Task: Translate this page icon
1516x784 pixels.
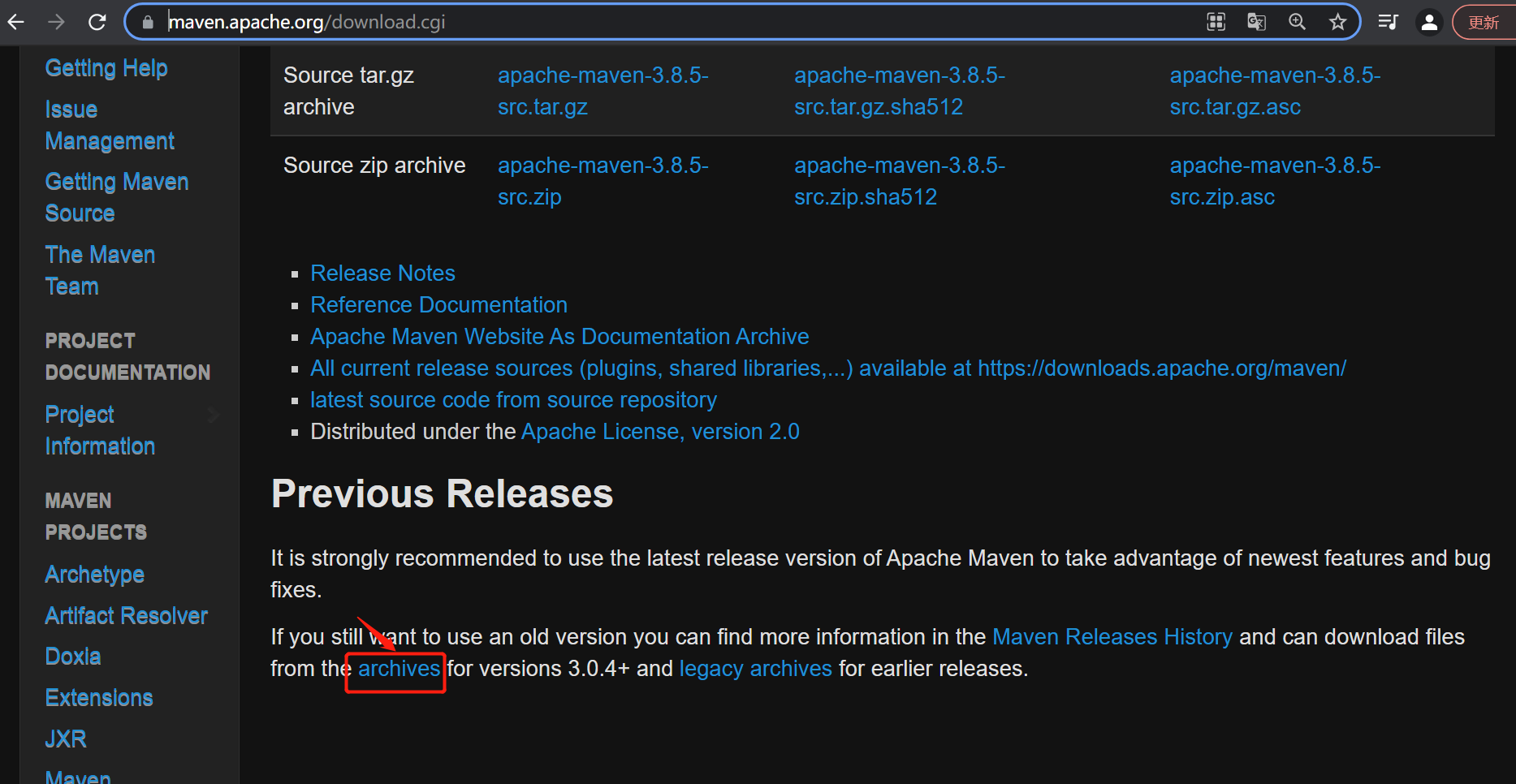Action: pyautogui.click(x=1256, y=22)
